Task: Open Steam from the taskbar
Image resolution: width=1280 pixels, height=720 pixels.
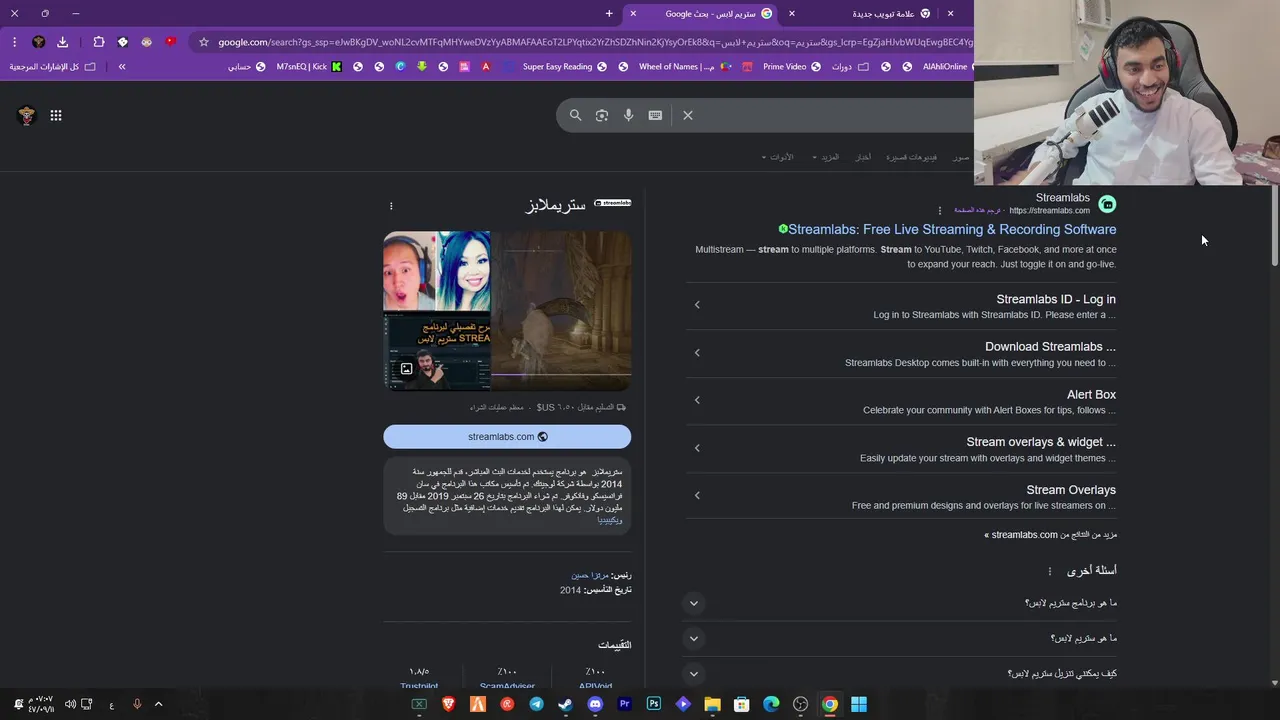Action: [566, 704]
